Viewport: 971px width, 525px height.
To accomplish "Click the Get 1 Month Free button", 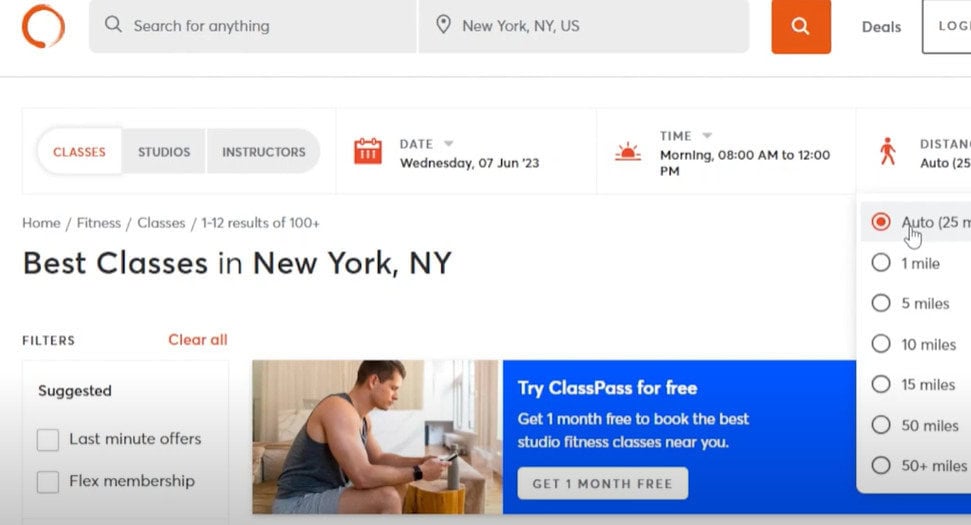I will (603, 484).
